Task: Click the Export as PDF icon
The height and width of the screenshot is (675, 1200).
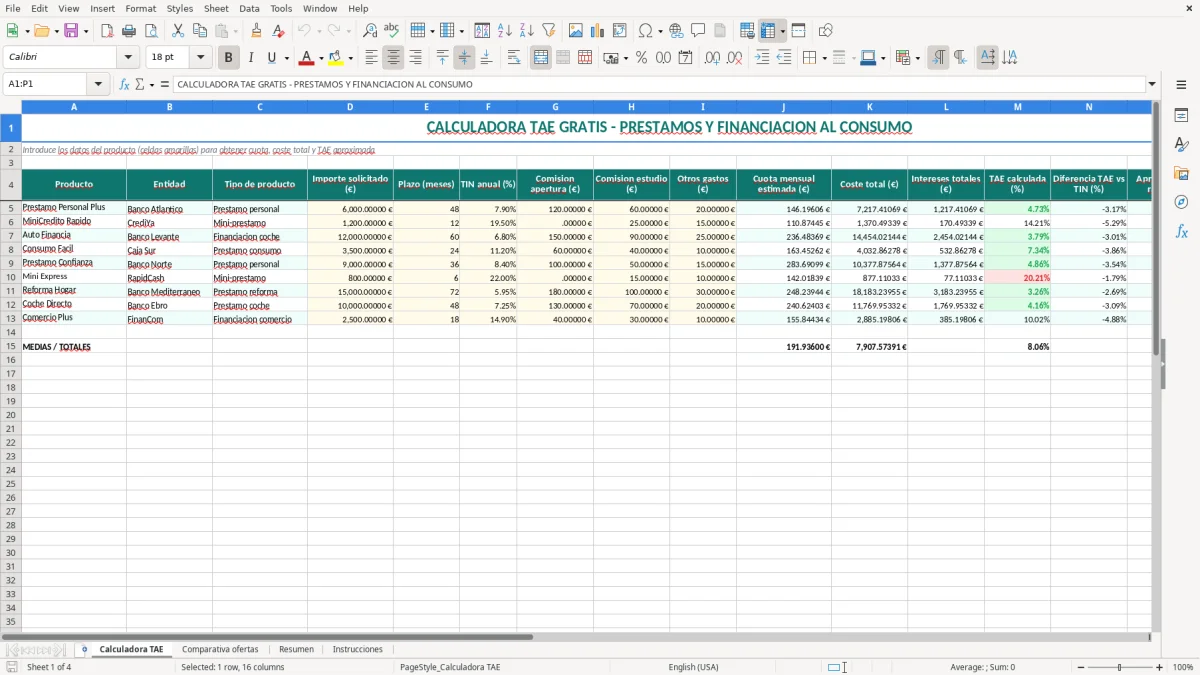Action: (106, 31)
